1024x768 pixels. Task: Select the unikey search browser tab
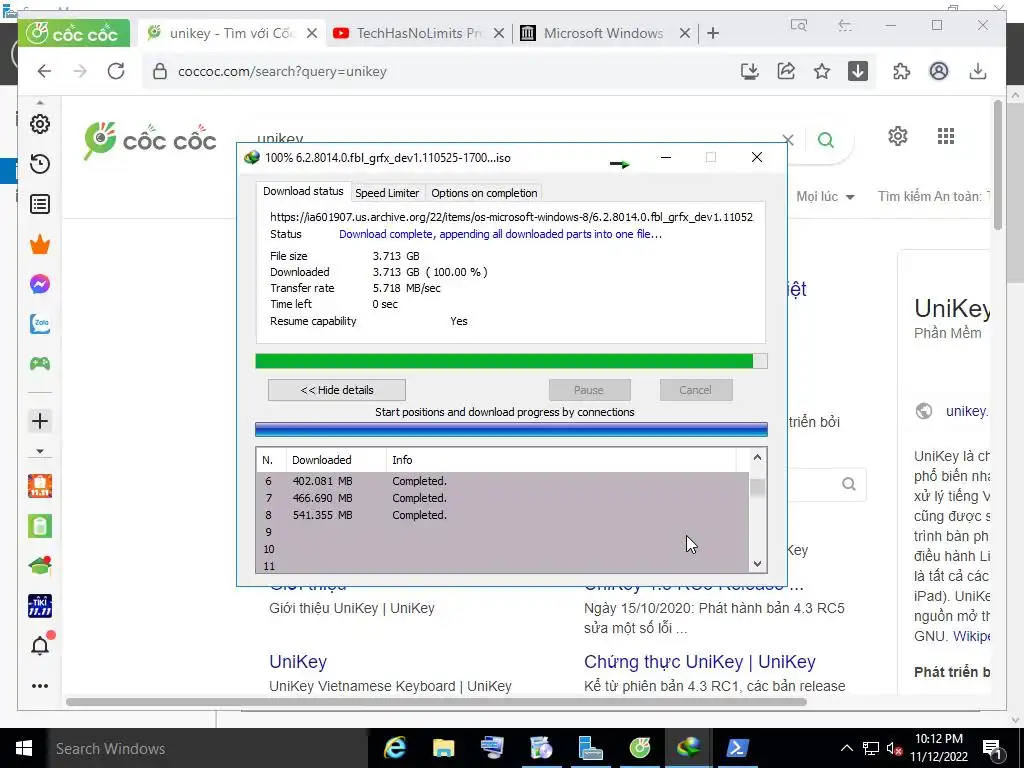click(x=231, y=33)
